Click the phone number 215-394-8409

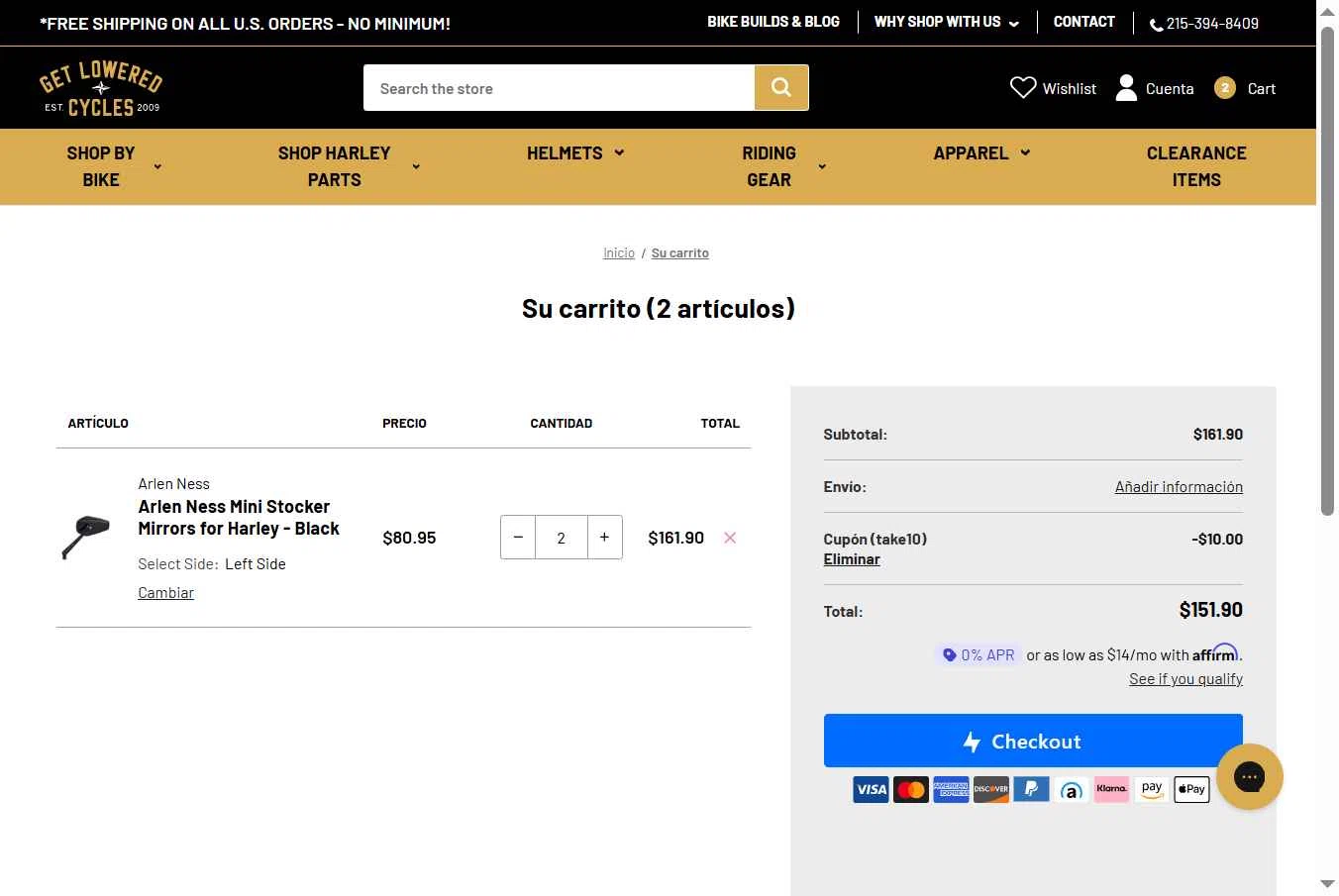[x=1212, y=24]
